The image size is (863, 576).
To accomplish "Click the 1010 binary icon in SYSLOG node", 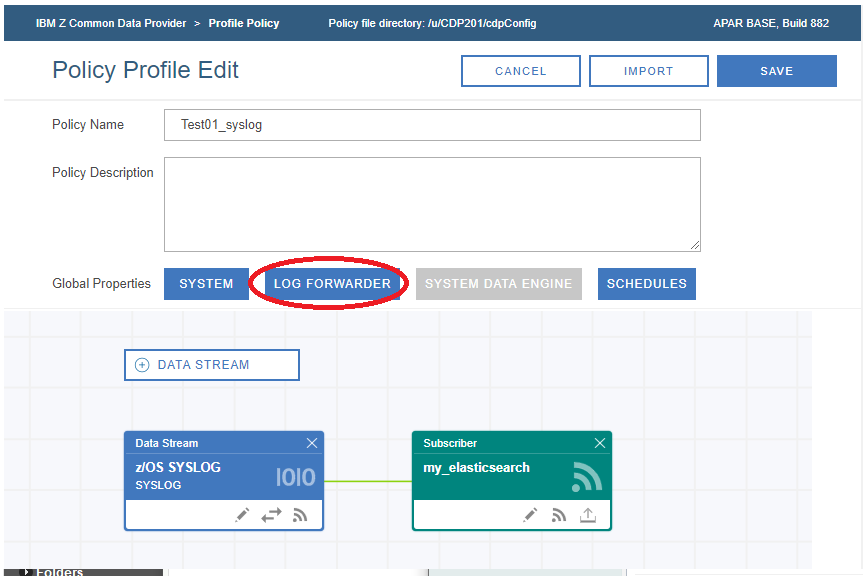I will point(296,477).
